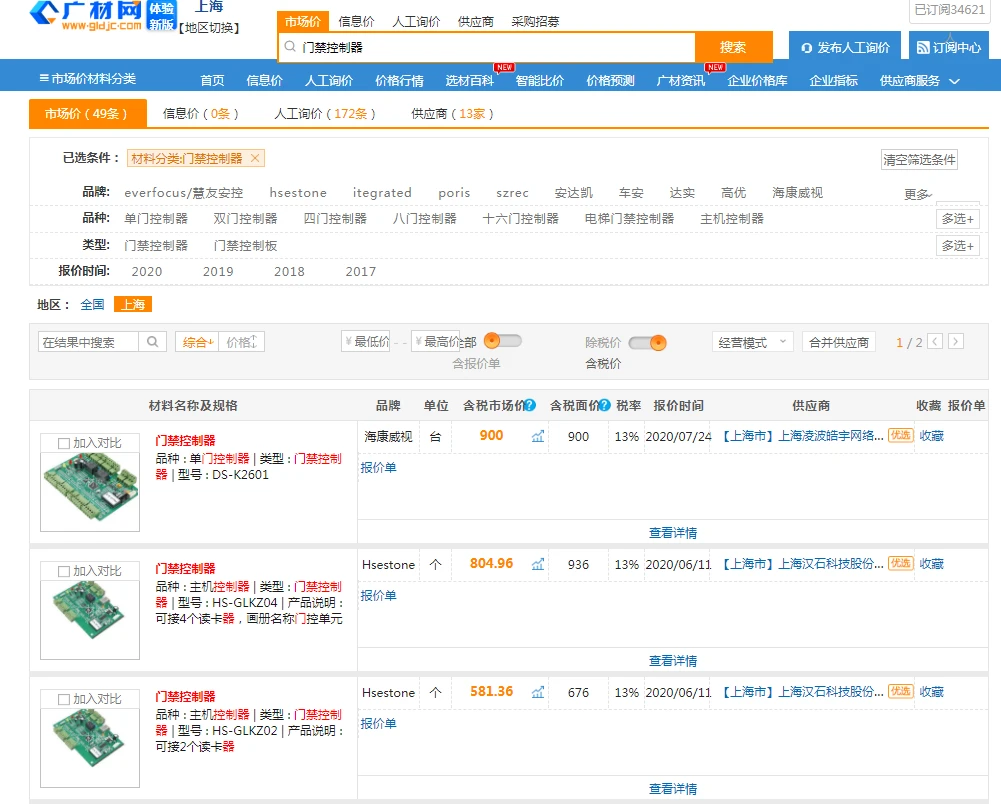Sort results by 综合
The height and width of the screenshot is (804, 1001).
pos(197,342)
